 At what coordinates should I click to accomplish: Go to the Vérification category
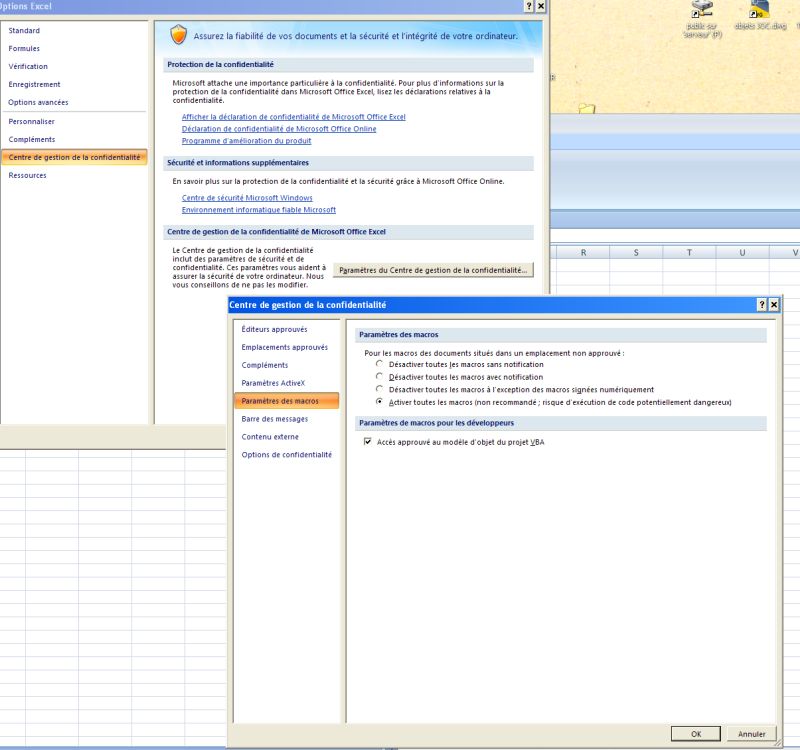point(74,66)
